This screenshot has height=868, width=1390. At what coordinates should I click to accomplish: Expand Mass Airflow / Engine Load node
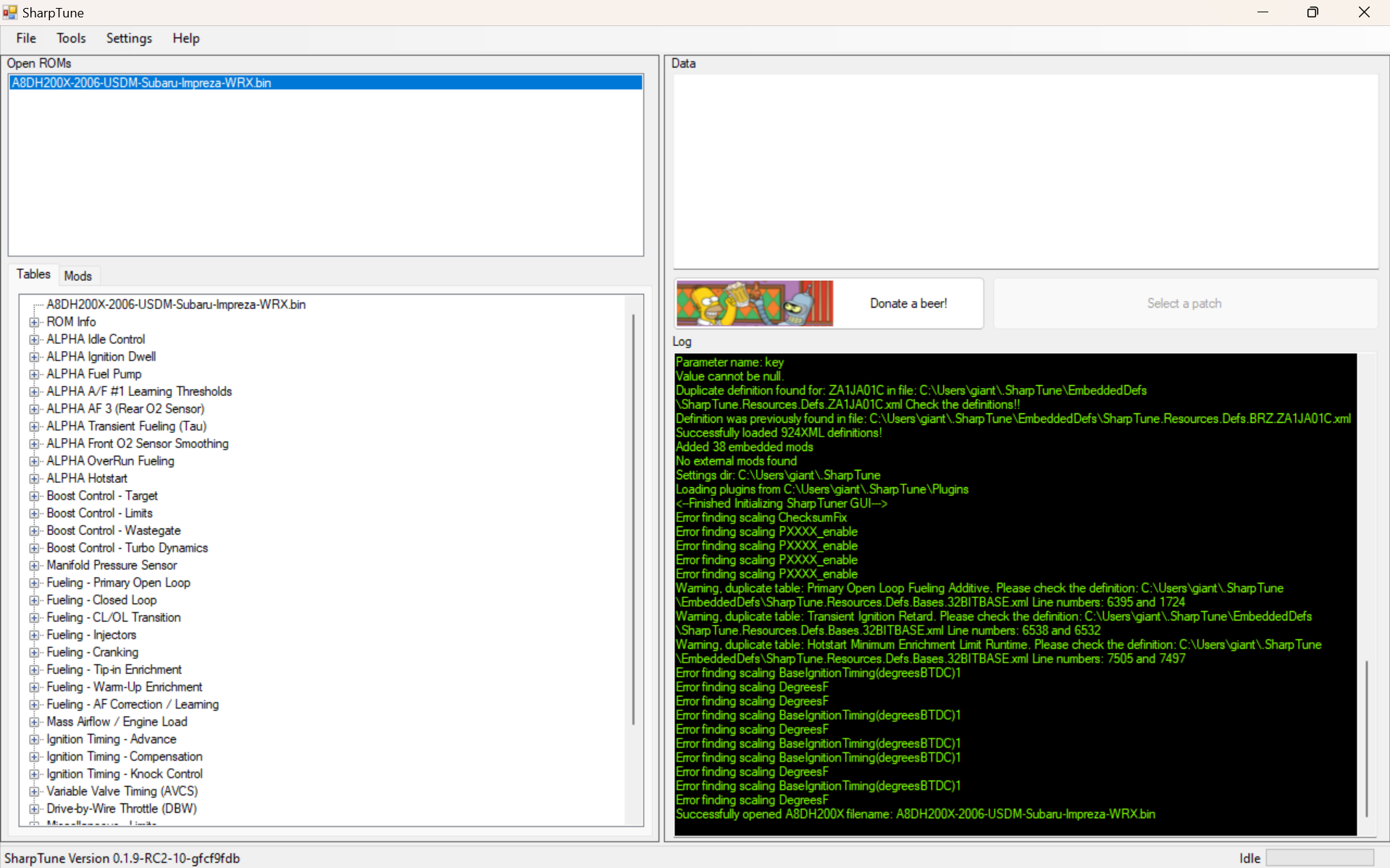coord(34,722)
